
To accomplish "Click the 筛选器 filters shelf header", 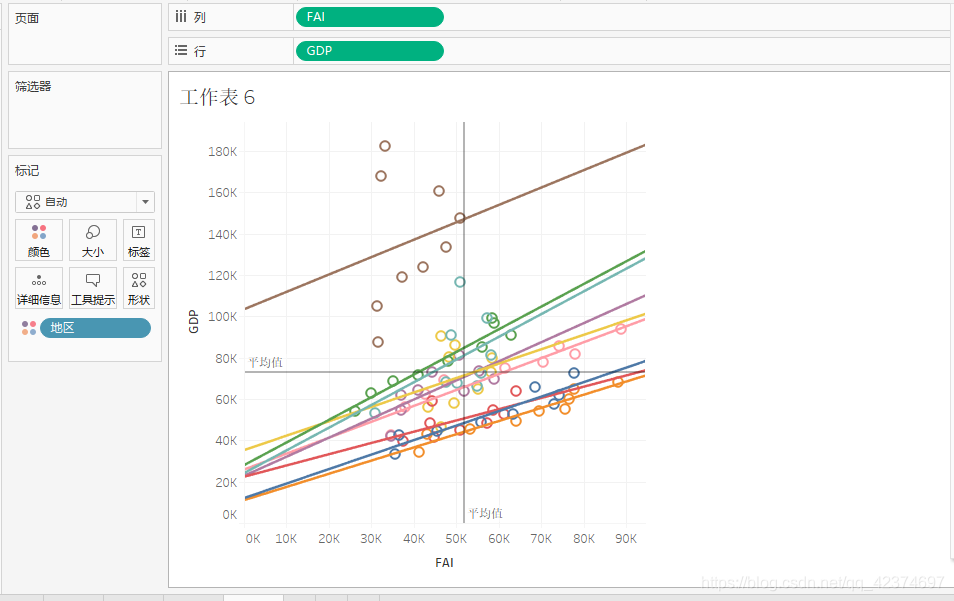I will [33, 86].
